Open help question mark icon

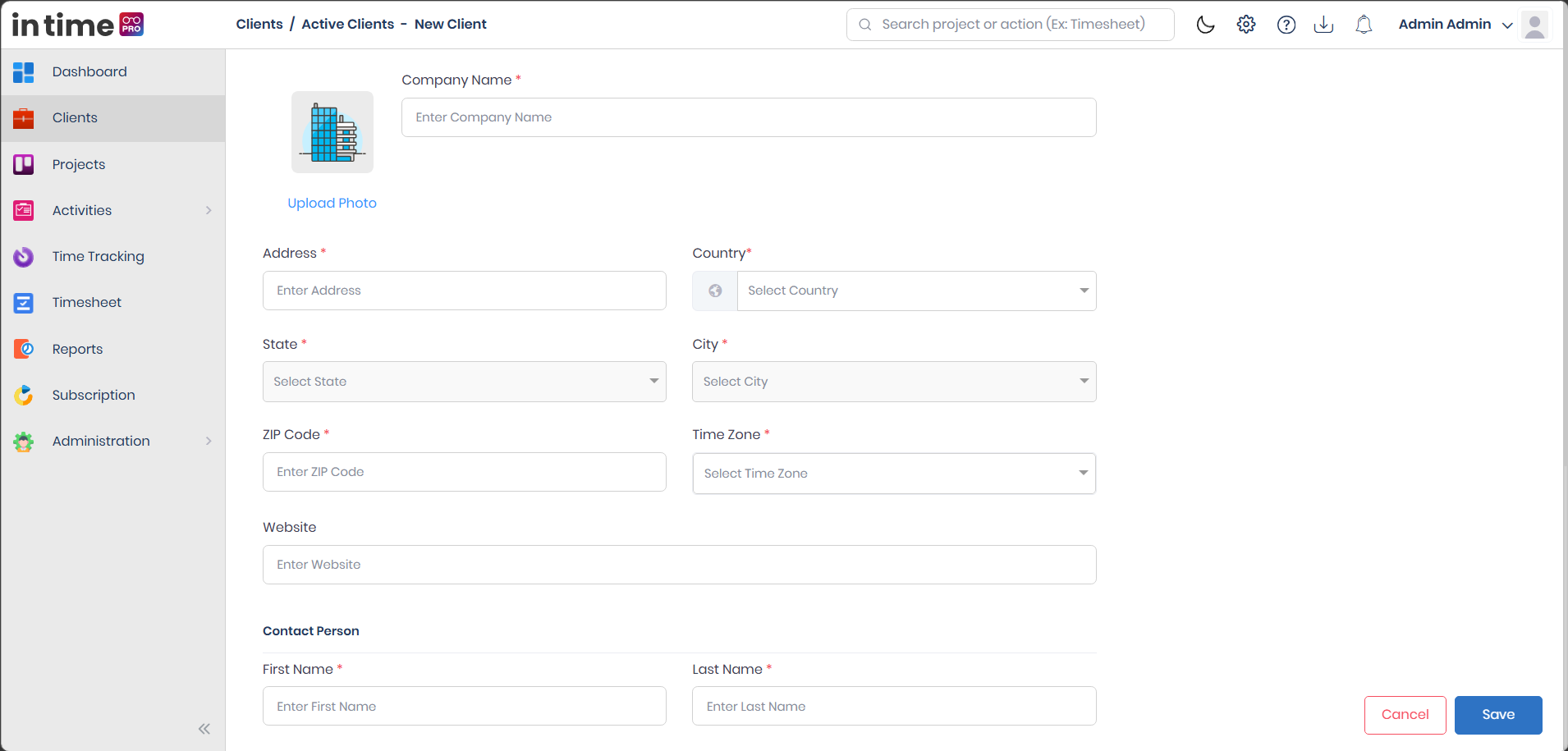[x=1286, y=25]
